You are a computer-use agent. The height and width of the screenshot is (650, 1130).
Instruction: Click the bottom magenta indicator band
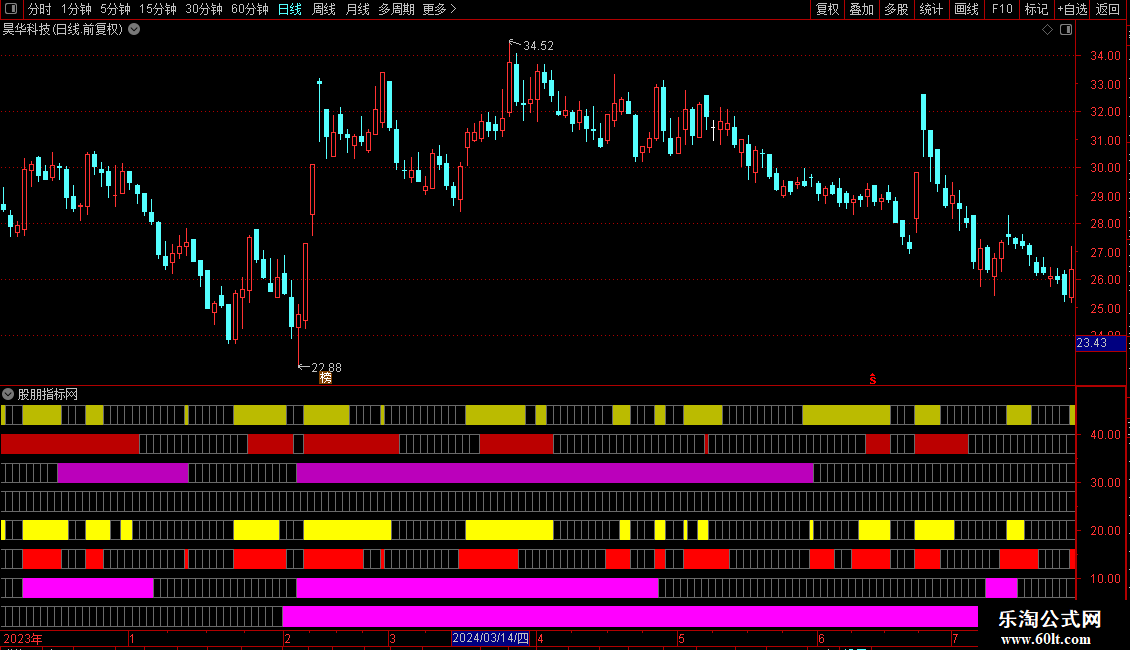click(x=630, y=616)
